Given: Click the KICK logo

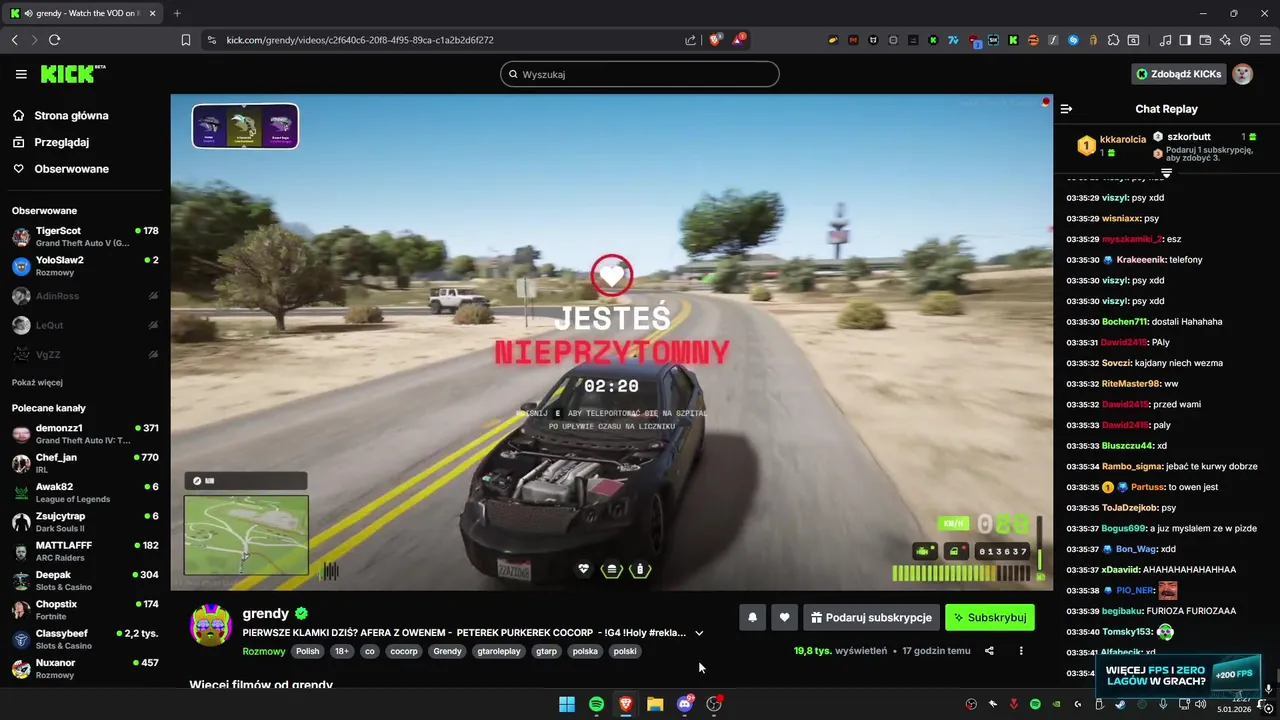Looking at the screenshot, I should tap(72, 74).
